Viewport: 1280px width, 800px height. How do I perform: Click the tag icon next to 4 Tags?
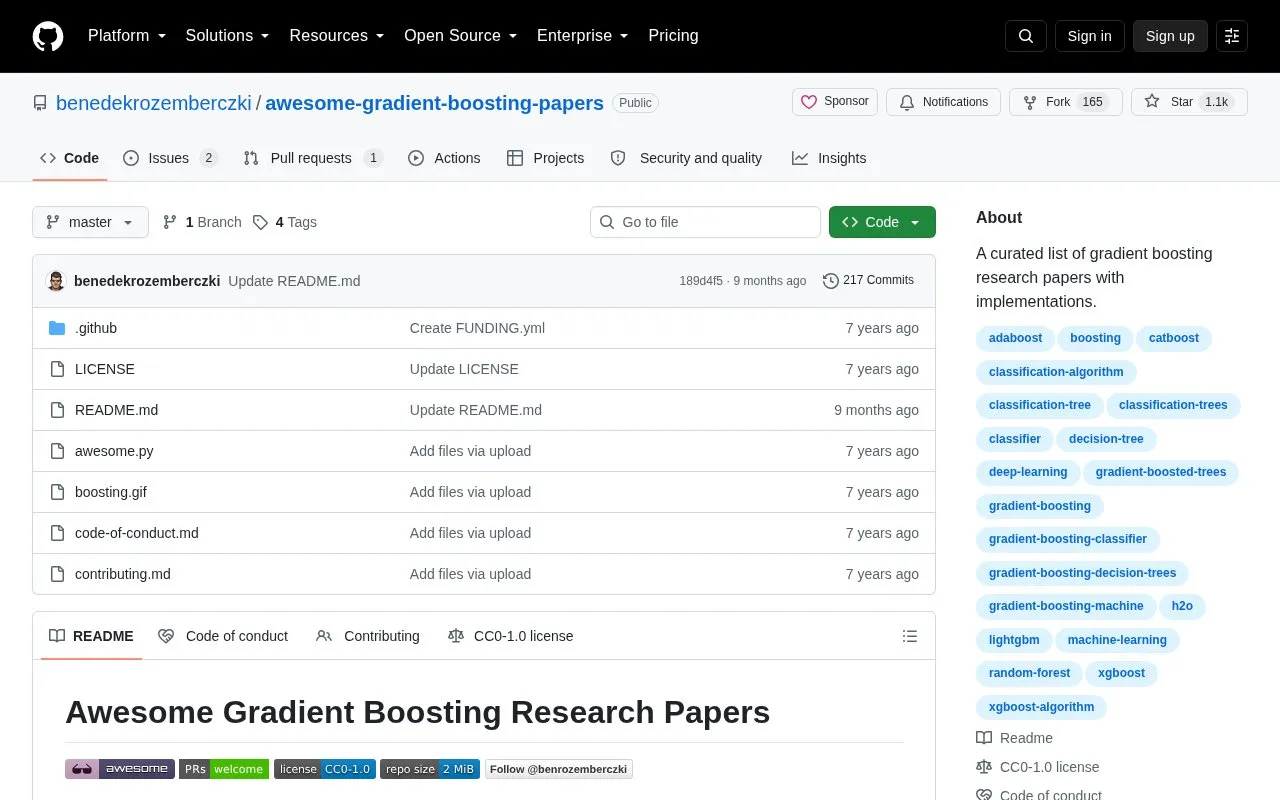[x=260, y=222]
